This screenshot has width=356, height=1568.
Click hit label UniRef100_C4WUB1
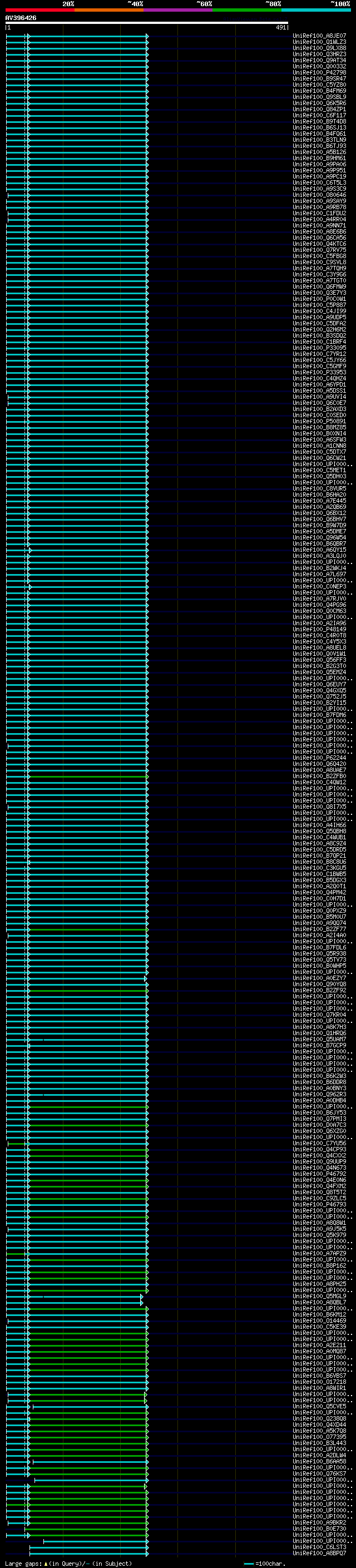click(319, 837)
